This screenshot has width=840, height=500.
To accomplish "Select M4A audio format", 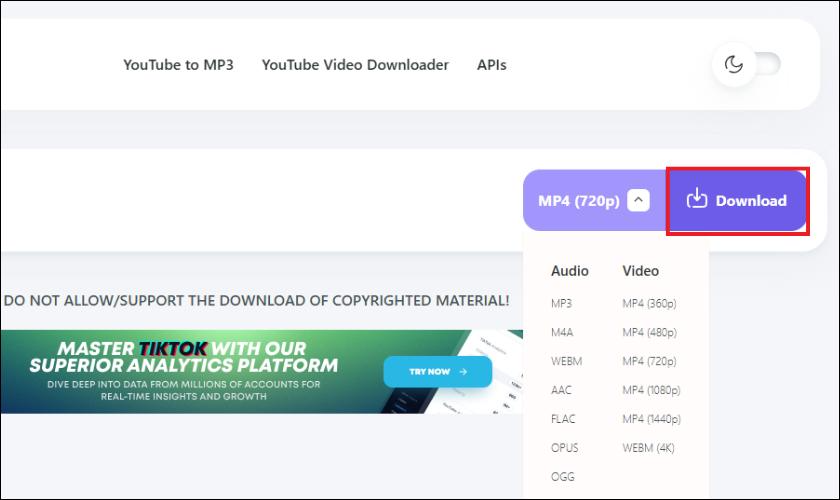I will [x=562, y=332].
